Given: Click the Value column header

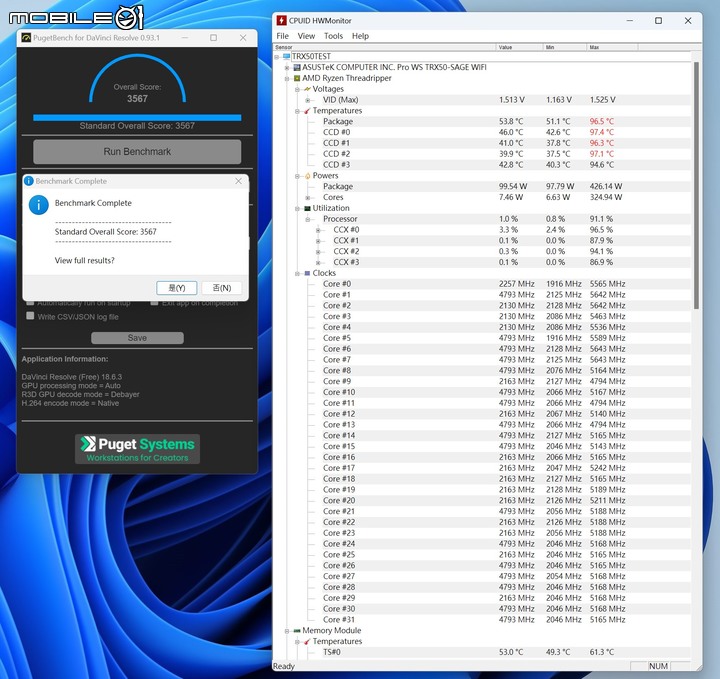Looking at the screenshot, I should (x=519, y=47).
